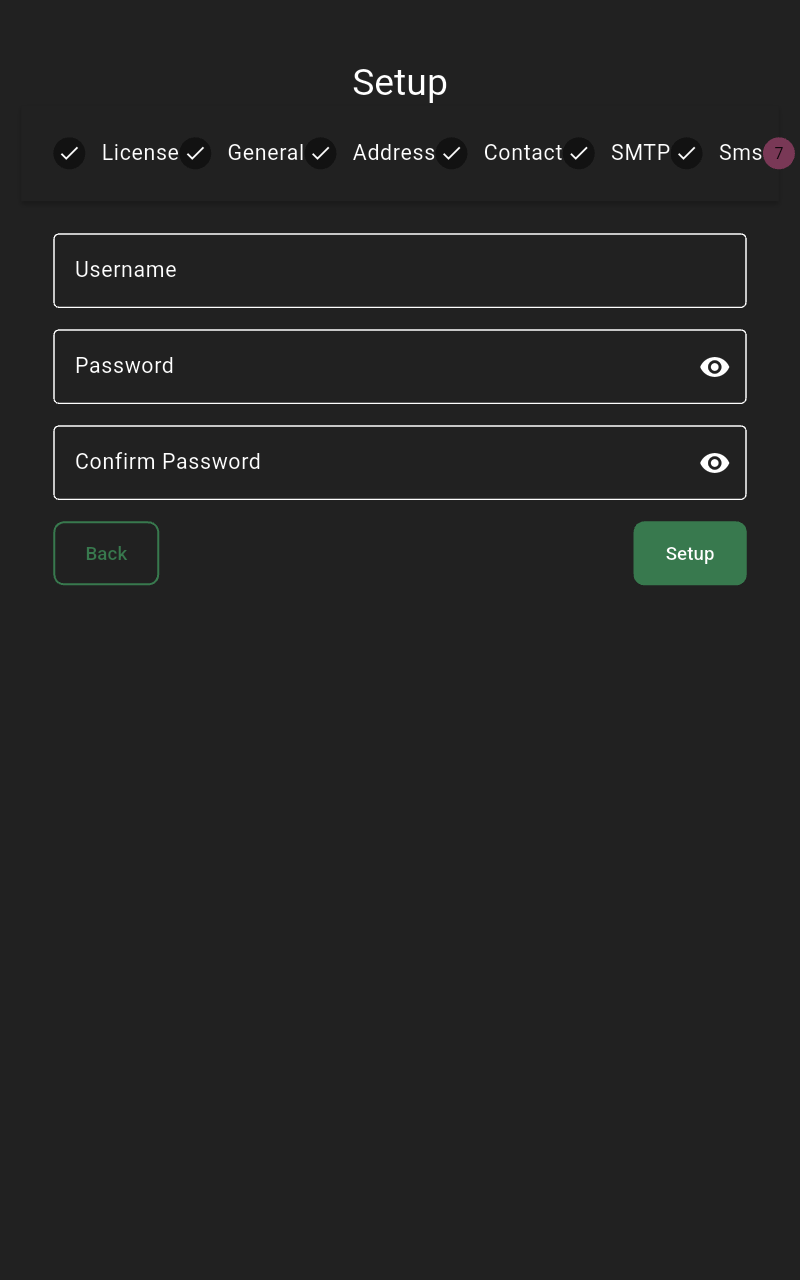Select the step 7 badge
This screenshot has width=800, height=1280.
tap(779, 153)
